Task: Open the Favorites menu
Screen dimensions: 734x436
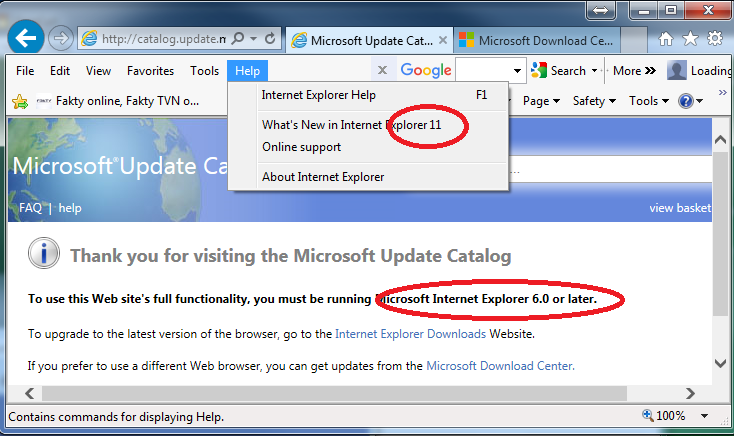Action: tap(150, 71)
